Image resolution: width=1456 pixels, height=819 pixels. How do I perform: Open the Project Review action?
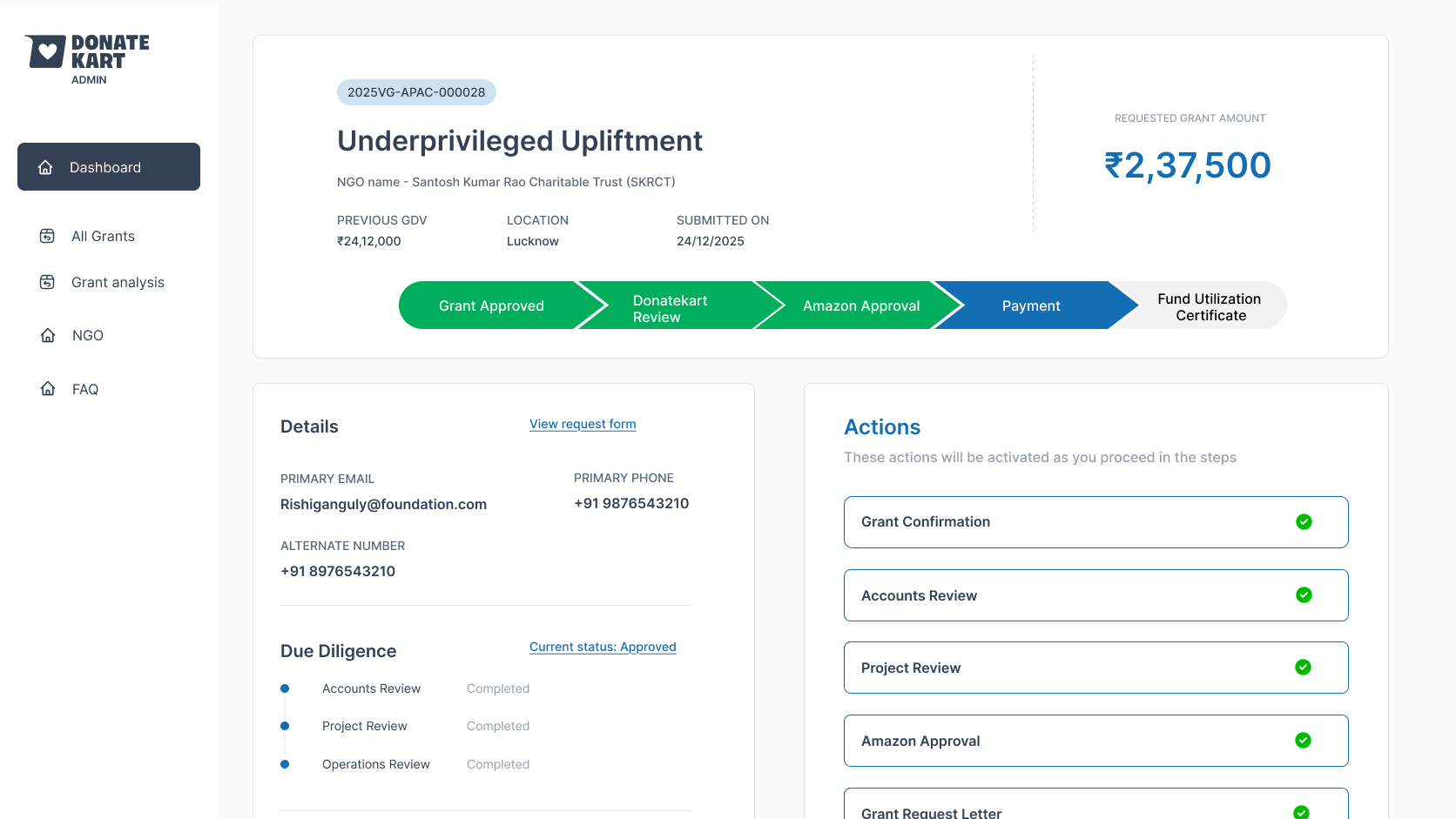[1096, 668]
